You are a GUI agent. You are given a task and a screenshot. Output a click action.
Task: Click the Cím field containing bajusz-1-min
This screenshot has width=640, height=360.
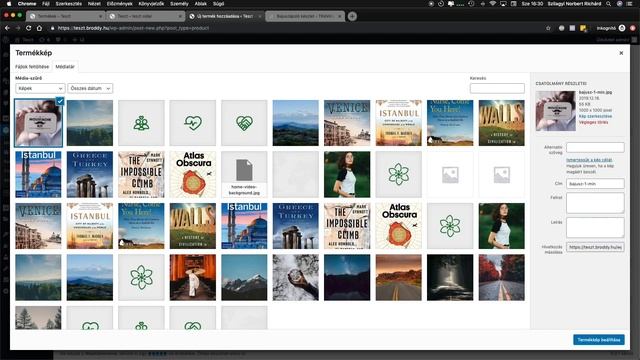(x=595, y=184)
